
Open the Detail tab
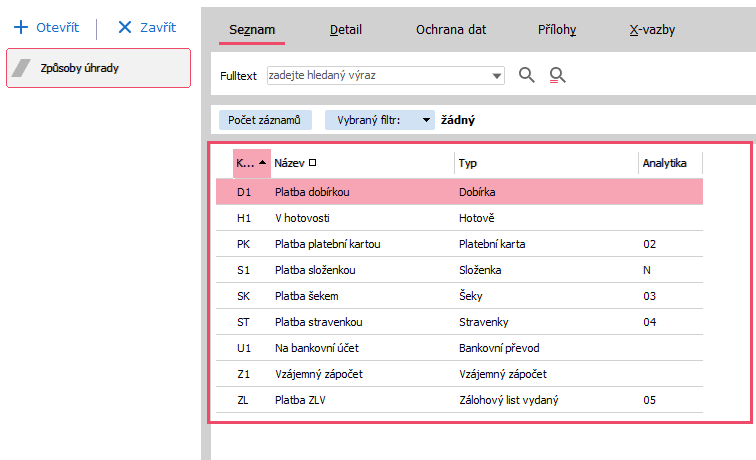(x=346, y=30)
